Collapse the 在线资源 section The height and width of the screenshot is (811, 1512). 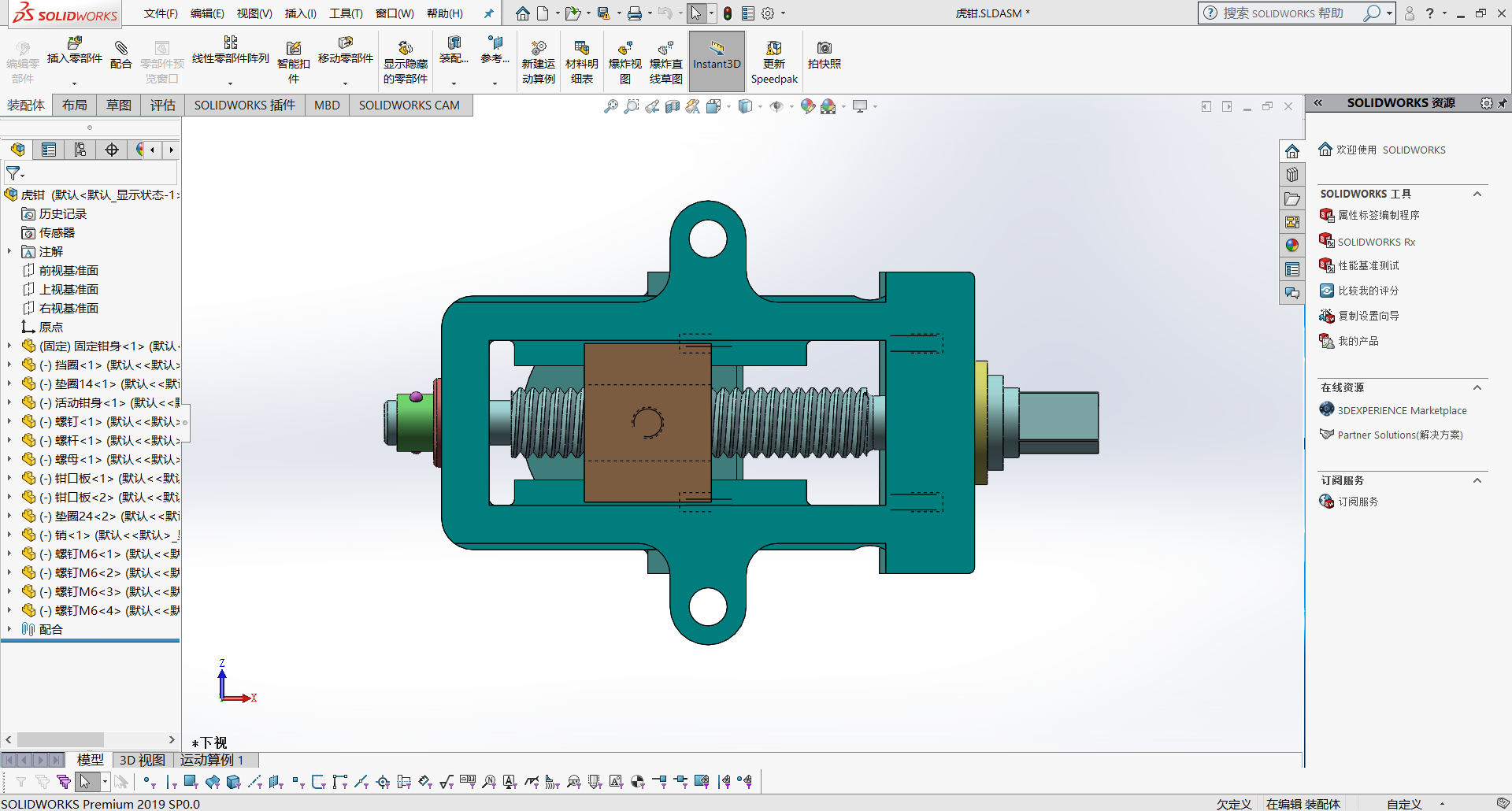coord(1477,387)
